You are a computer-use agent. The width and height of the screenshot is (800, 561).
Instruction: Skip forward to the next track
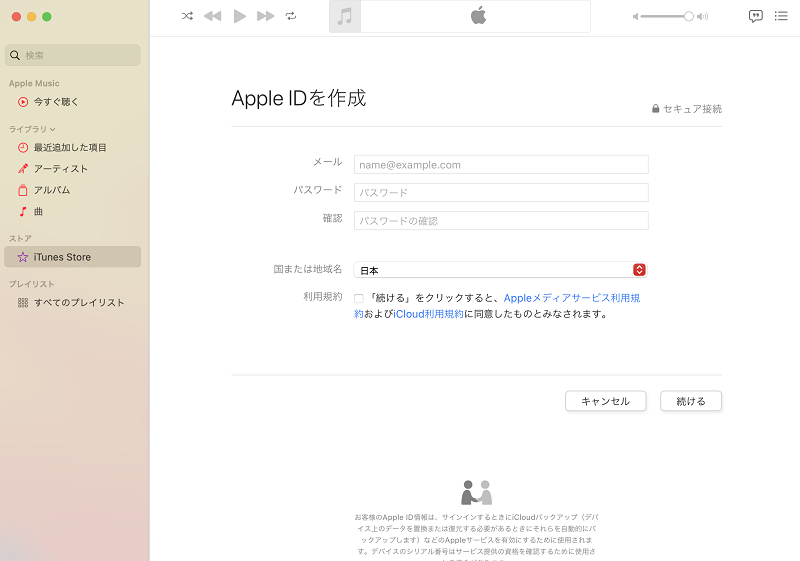click(x=265, y=16)
